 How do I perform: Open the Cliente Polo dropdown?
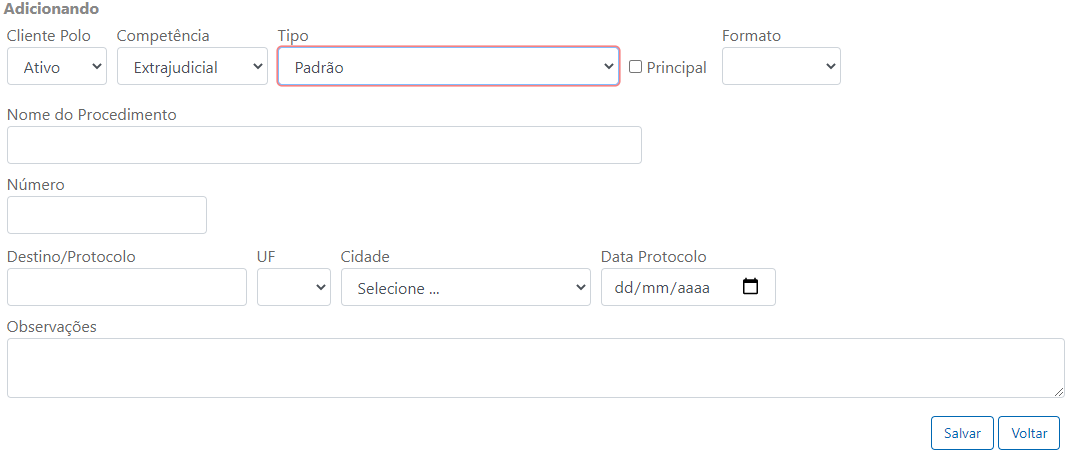click(x=57, y=66)
